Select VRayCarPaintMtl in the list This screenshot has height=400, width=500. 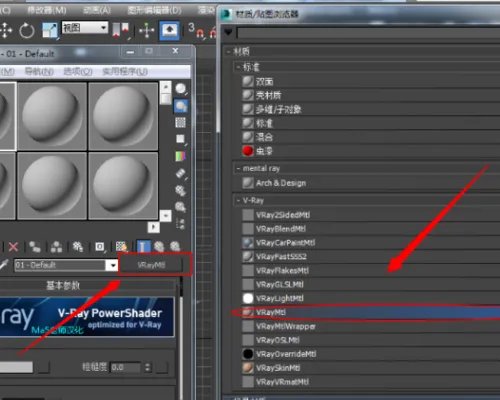tap(371, 243)
